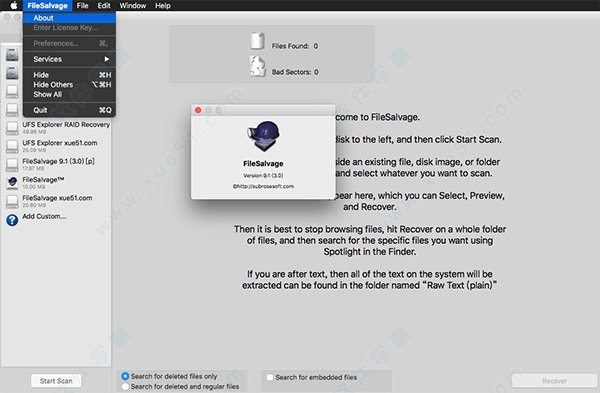Screen dimensions: 600x393
Task: Click the FileSalvage xue51.com drive icon
Action: [12, 201]
